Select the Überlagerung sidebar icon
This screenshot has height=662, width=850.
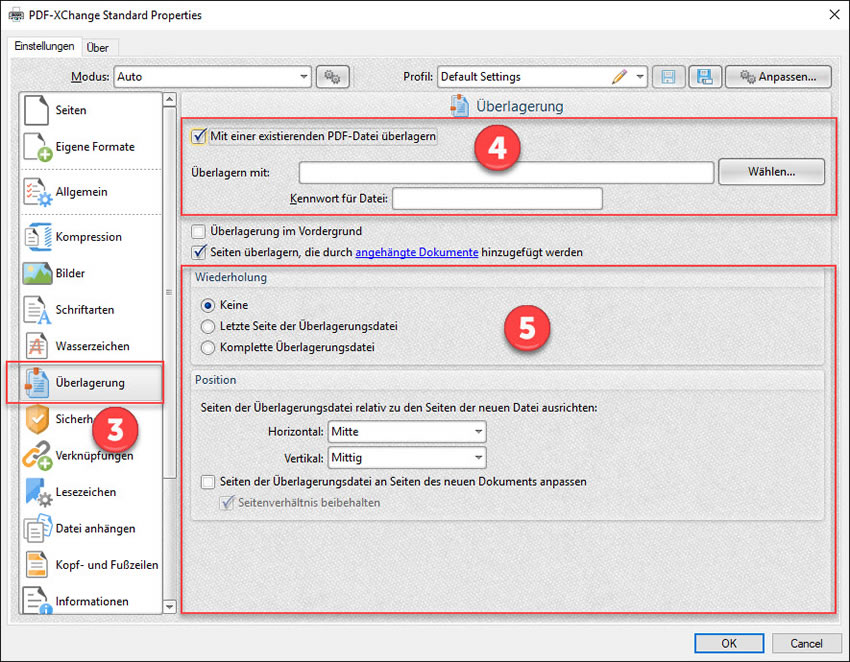(36, 382)
